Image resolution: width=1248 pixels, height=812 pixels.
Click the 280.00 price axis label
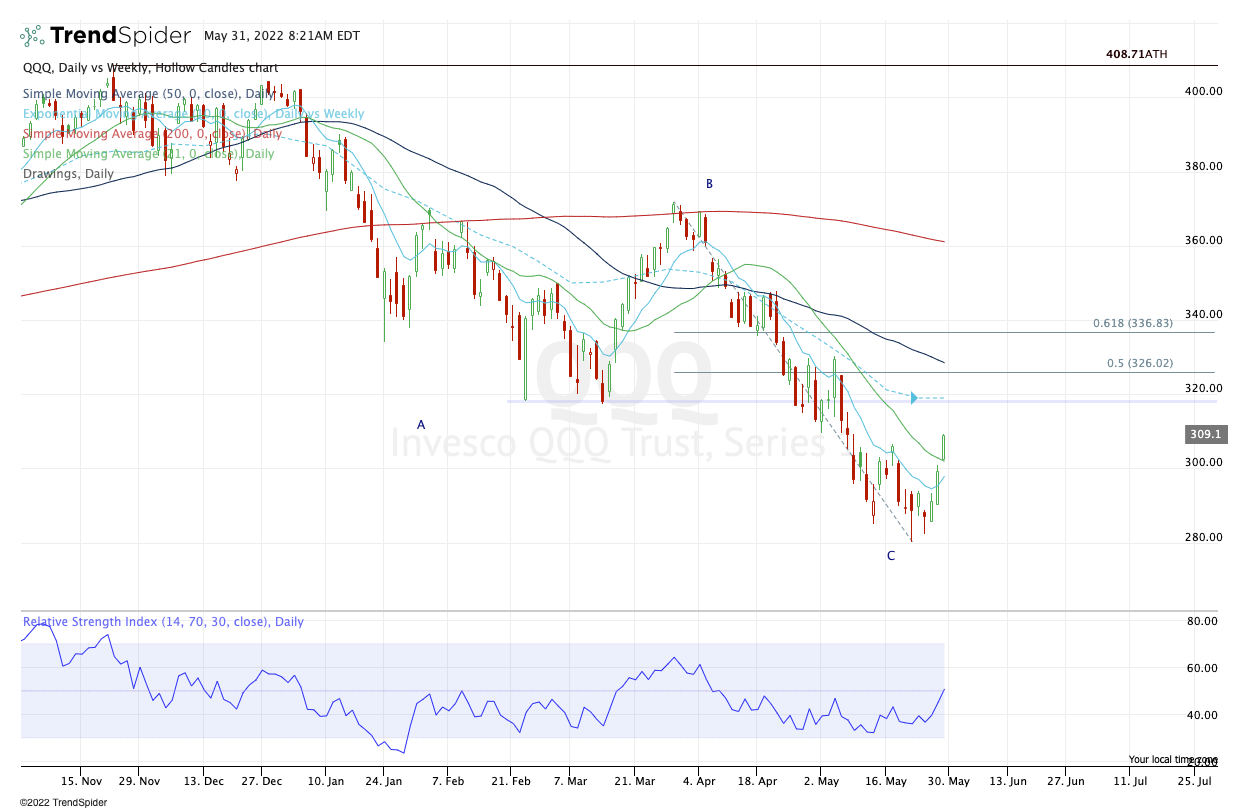[x=1203, y=537]
